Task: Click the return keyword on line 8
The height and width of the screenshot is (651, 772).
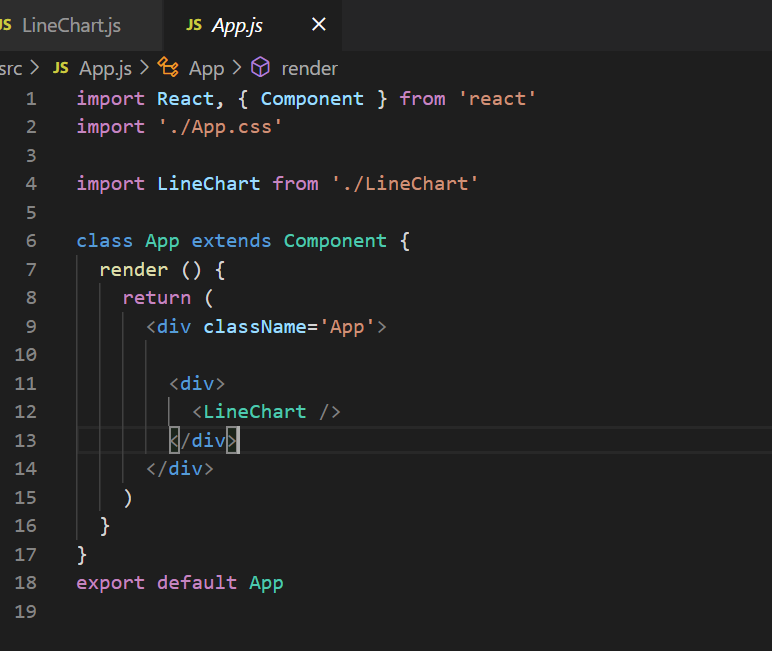Action: 157,298
